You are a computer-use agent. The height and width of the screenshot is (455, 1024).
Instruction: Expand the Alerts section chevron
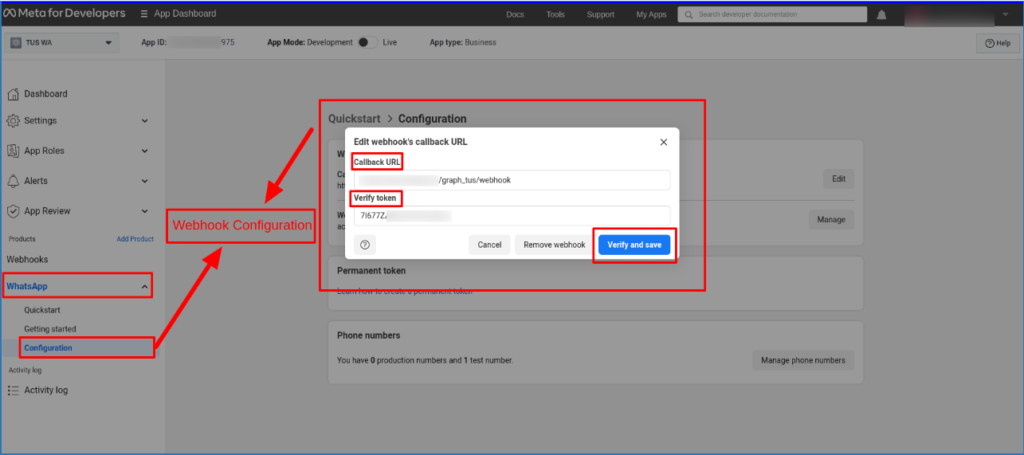(145, 181)
